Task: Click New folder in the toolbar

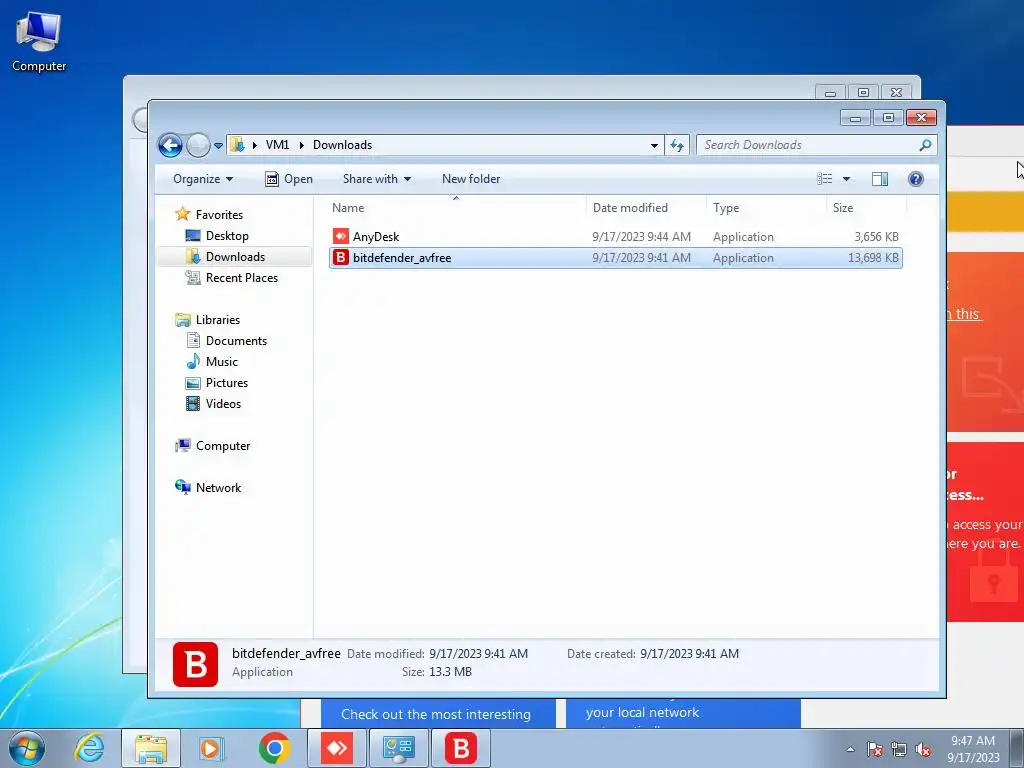Action: point(471,179)
